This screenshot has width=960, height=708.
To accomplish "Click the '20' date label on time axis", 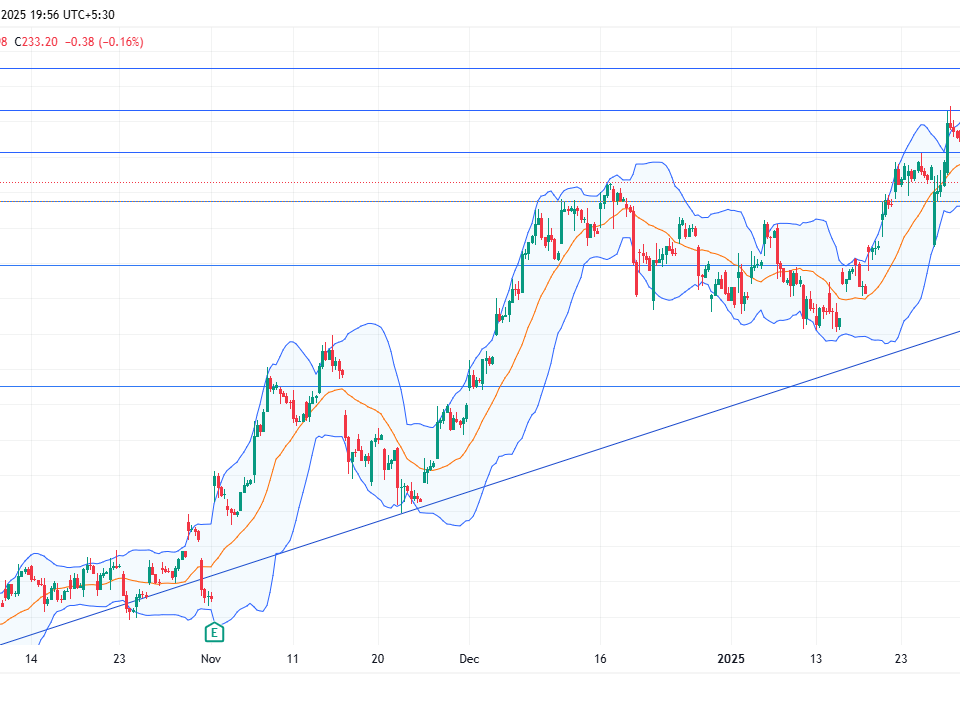I will coord(378,659).
